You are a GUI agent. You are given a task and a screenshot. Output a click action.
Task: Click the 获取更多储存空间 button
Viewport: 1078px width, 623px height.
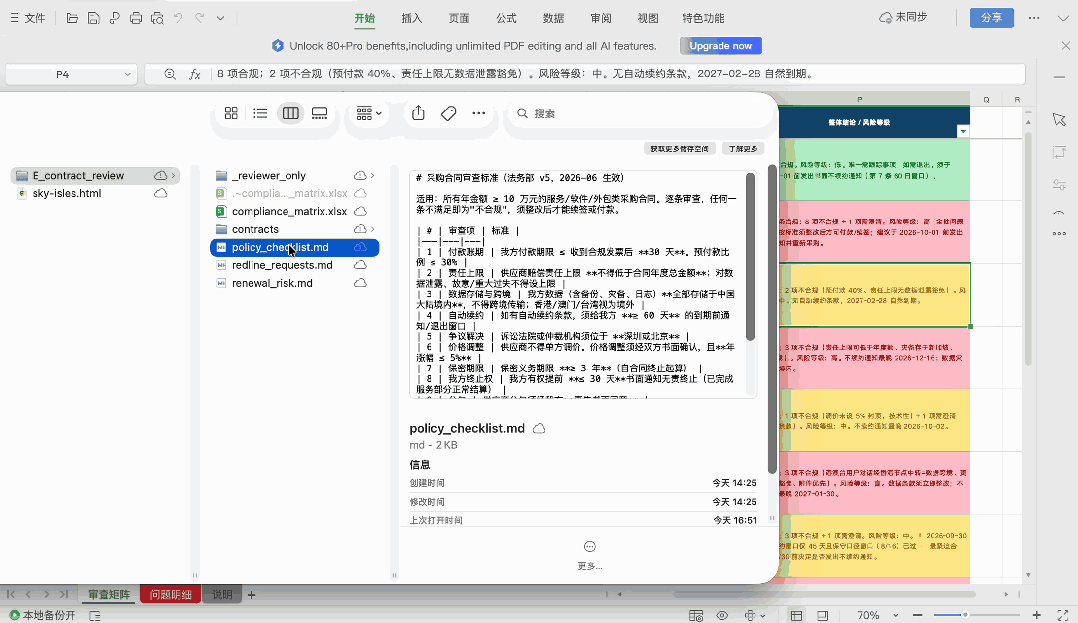[x=679, y=149]
